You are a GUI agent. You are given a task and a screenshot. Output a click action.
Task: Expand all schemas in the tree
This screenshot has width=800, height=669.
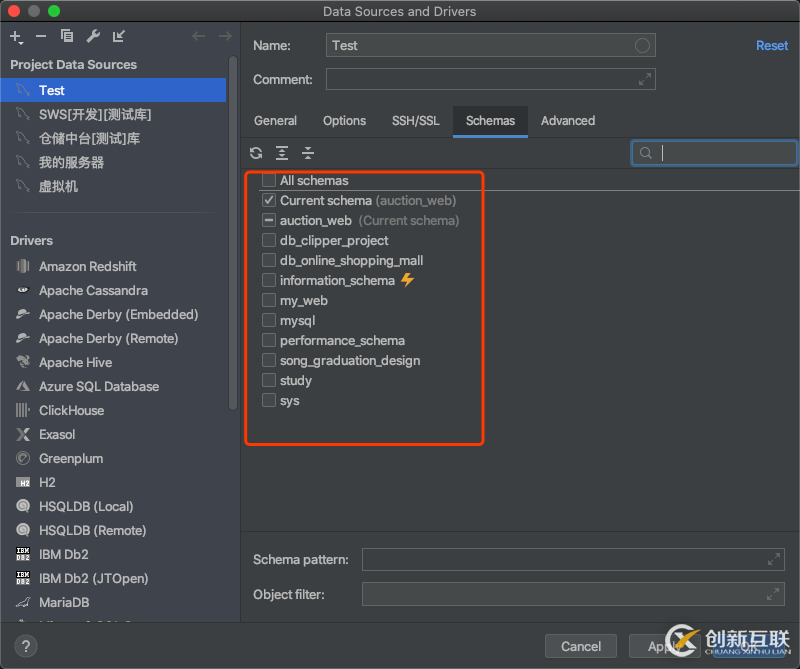click(282, 153)
